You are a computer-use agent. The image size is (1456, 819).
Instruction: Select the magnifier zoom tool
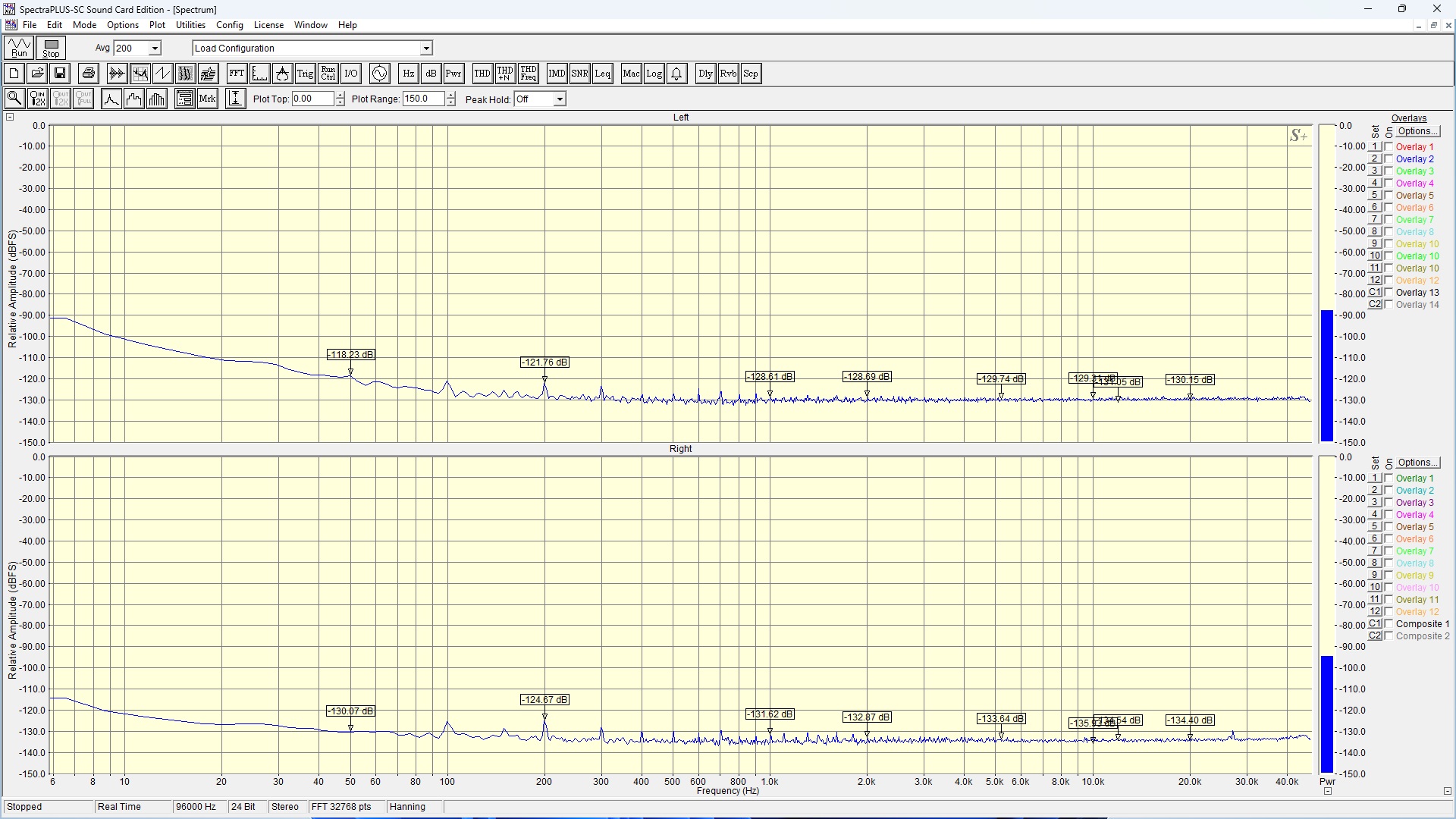click(x=14, y=99)
